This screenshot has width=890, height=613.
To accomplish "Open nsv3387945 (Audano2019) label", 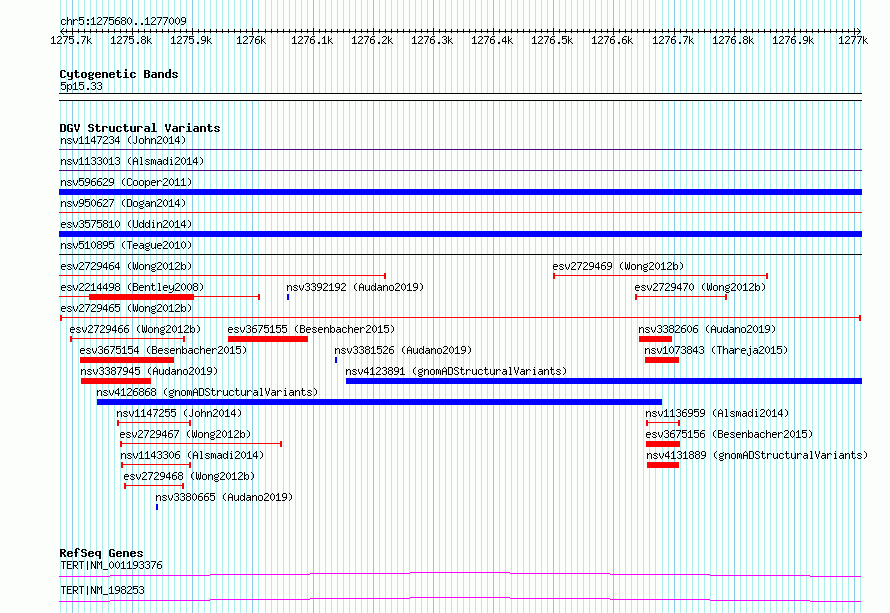I will coord(149,371).
